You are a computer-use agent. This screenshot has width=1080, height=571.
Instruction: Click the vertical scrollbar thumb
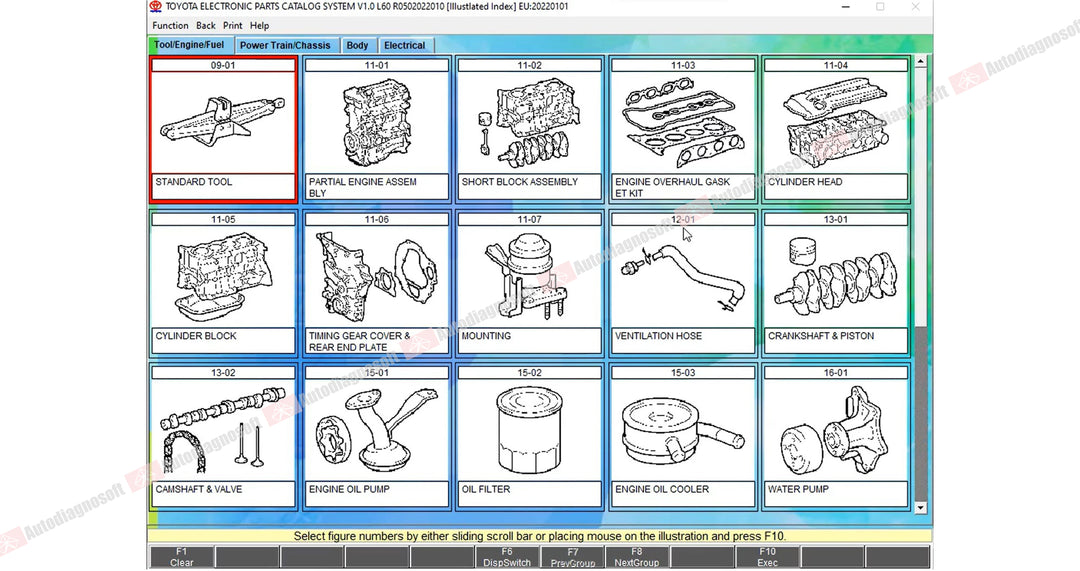(x=920, y=197)
